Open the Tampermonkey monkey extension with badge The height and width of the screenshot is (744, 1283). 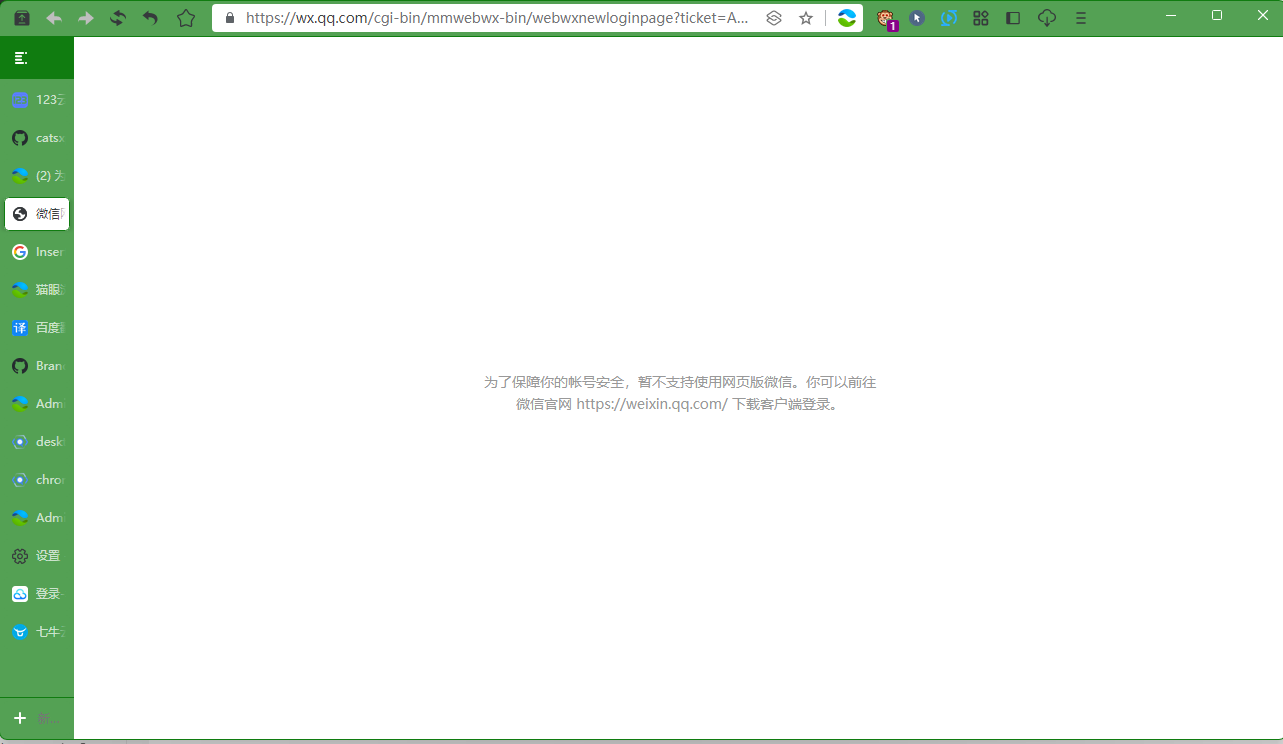(885, 18)
